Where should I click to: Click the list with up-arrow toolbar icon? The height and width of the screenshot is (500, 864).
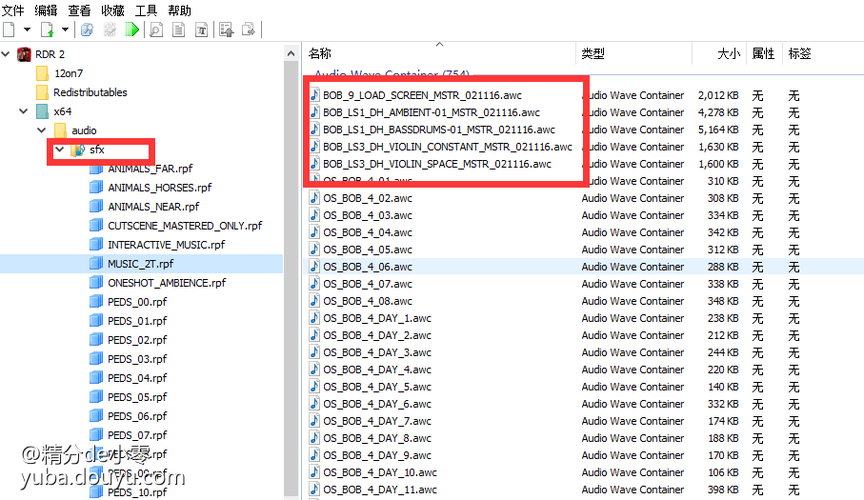(226, 29)
